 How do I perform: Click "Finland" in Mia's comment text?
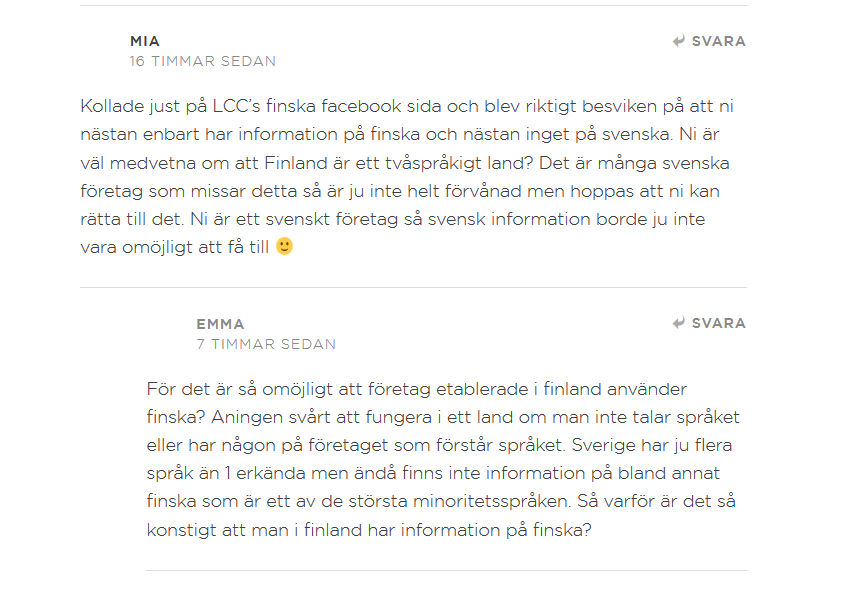pos(291,163)
